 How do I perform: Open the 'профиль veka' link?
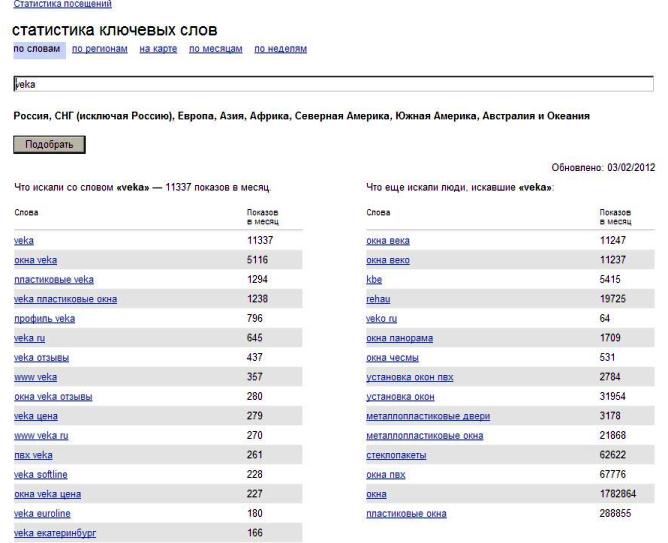coord(44,319)
